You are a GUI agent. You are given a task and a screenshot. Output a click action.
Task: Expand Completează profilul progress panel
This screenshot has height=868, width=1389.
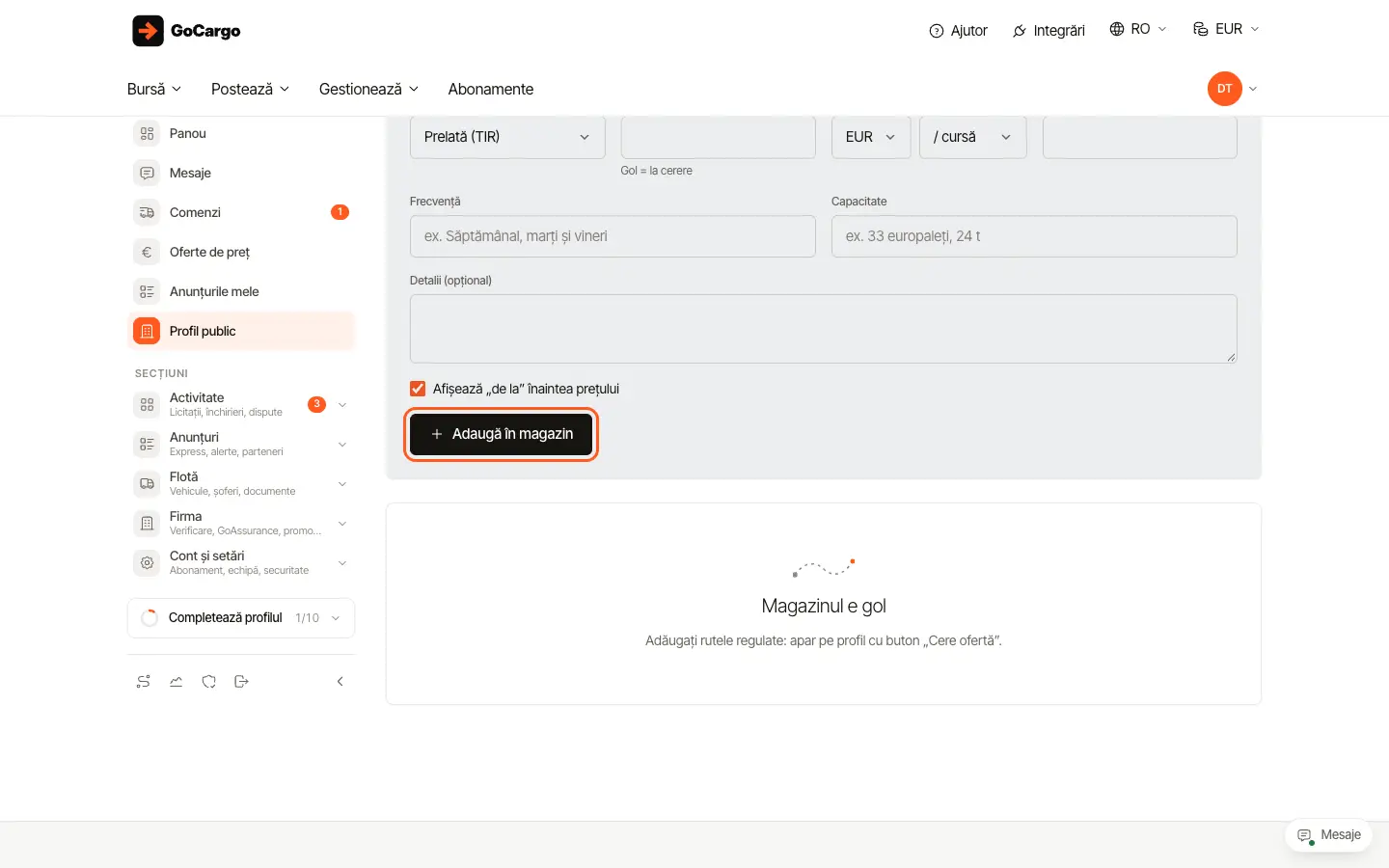pos(241,618)
